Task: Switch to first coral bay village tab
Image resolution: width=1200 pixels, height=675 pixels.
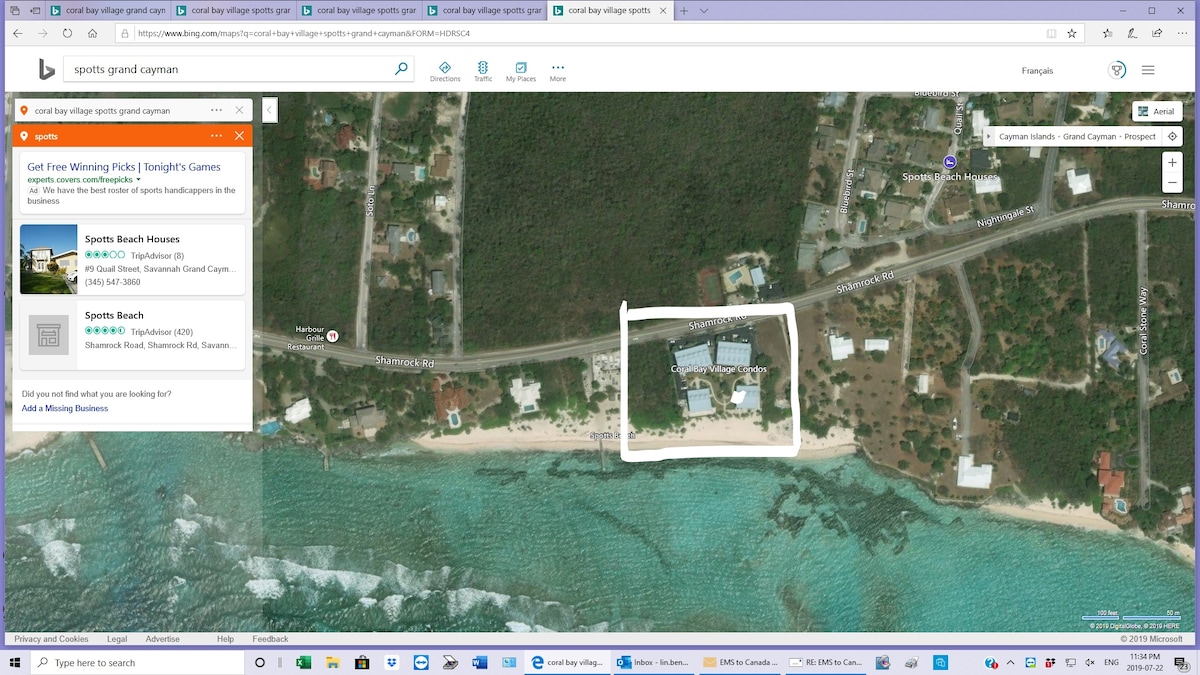Action: (x=107, y=10)
